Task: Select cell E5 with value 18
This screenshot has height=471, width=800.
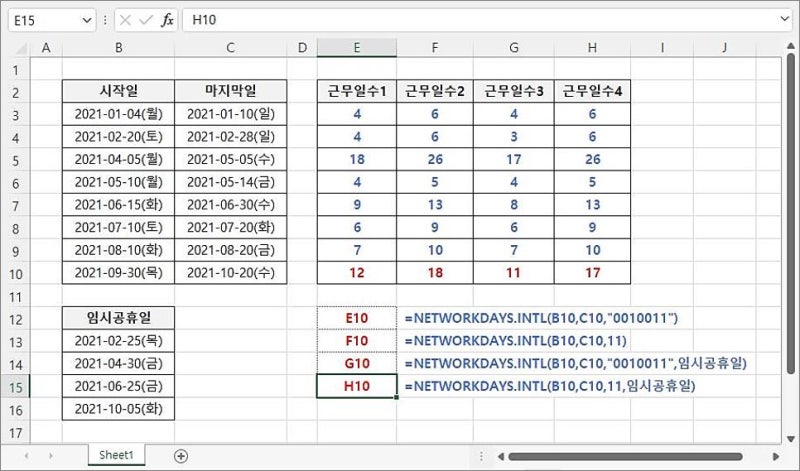Action: (x=357, y=159)
